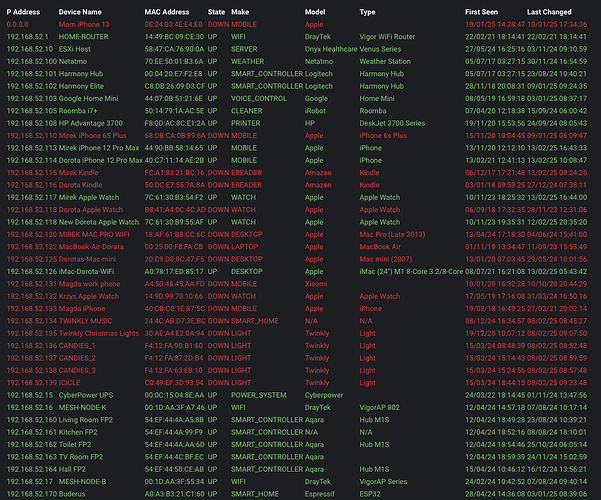Screen dimensions: 601x500
Task: Click the Type column header
Action: [x=367, y=12]
